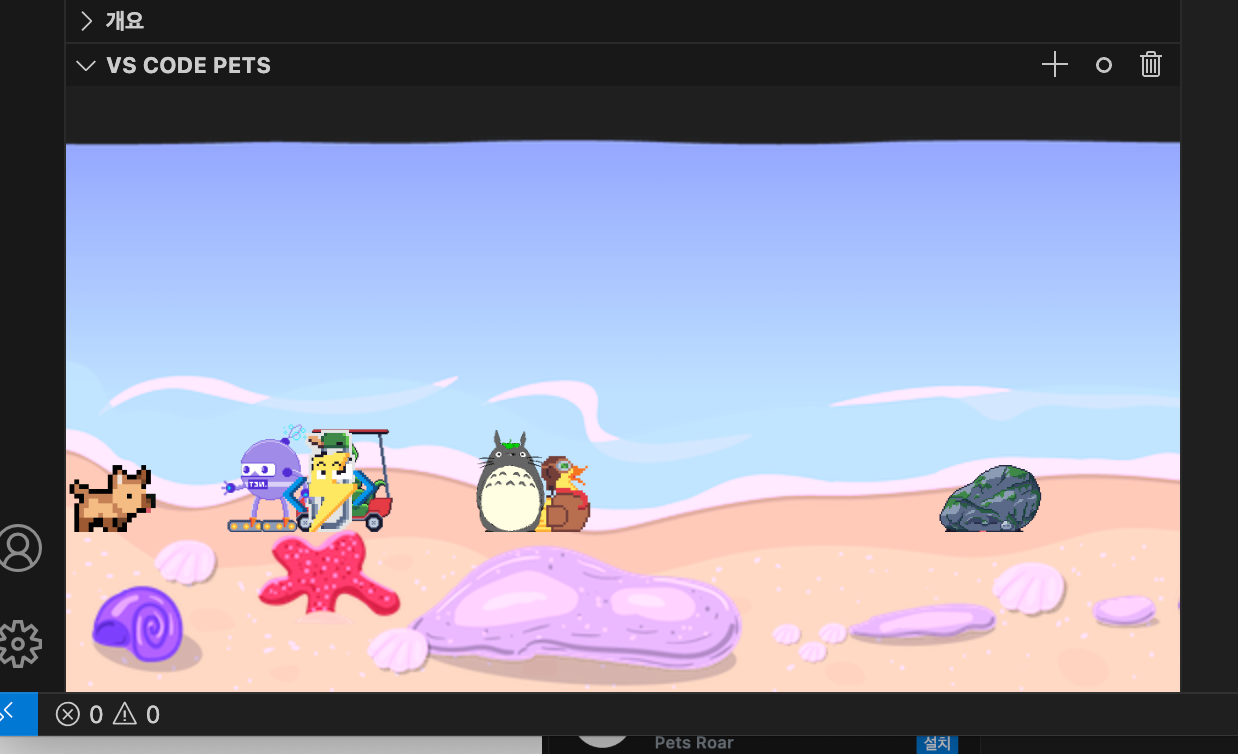
Task: Open Problems from errors and warnings indicator
Action: [x=108, y=714]
